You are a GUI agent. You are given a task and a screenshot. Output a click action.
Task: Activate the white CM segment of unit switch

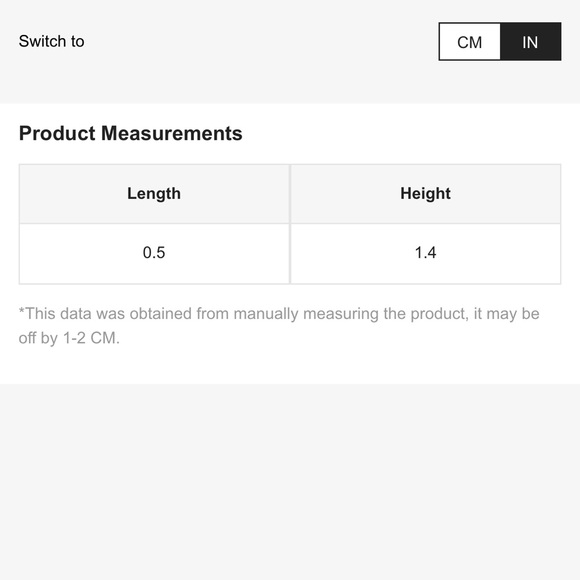pyautogui.click(x=469, y=41)
